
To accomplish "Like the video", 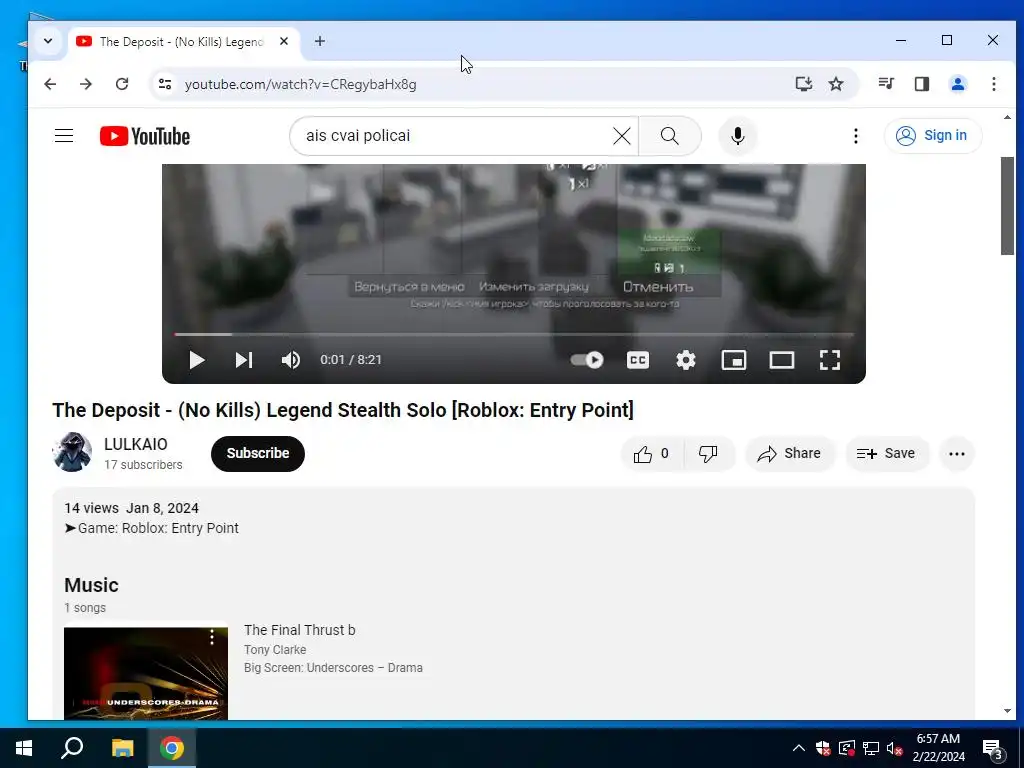I will [652, 453].
